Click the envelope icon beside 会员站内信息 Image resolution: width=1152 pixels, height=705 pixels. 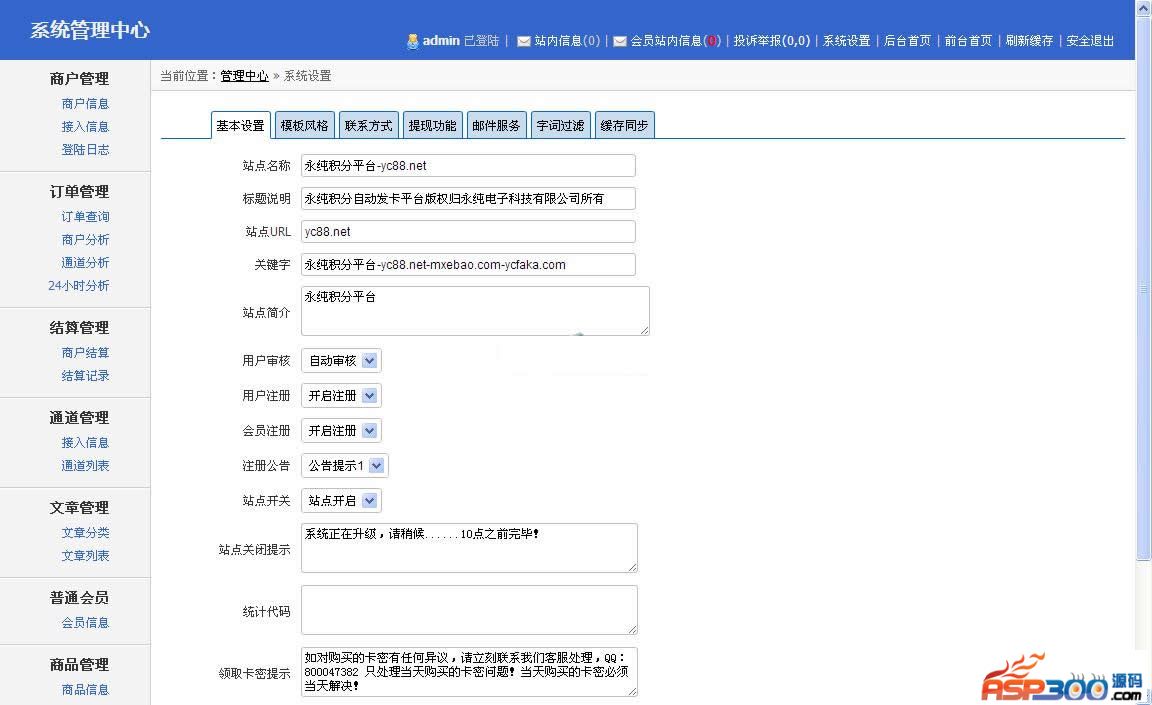tap(619, 41)
